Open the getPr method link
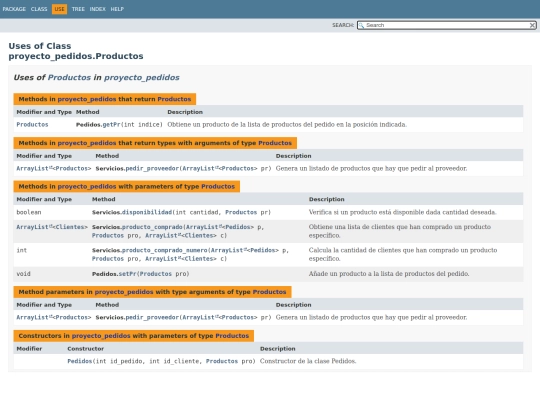This screenshot has width=540, height=405. pos(111,125)
